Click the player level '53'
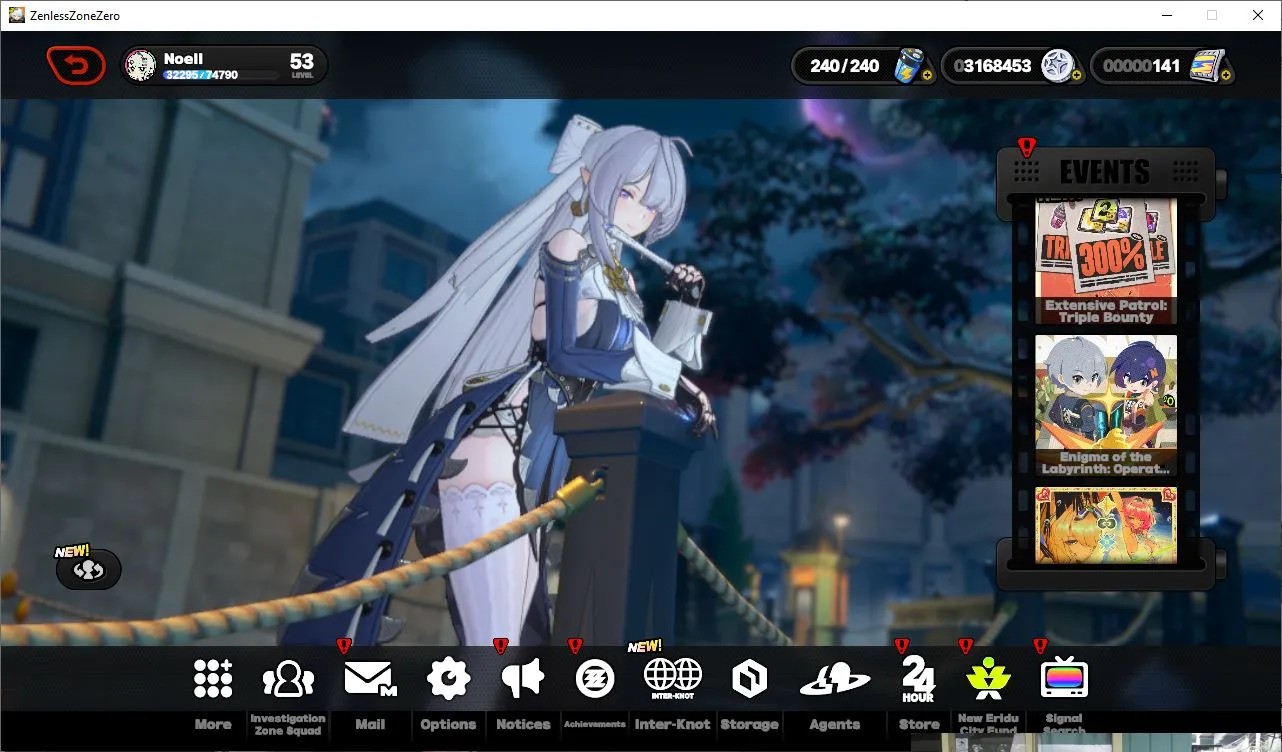The image size is (1282, 752). point(302,62)
